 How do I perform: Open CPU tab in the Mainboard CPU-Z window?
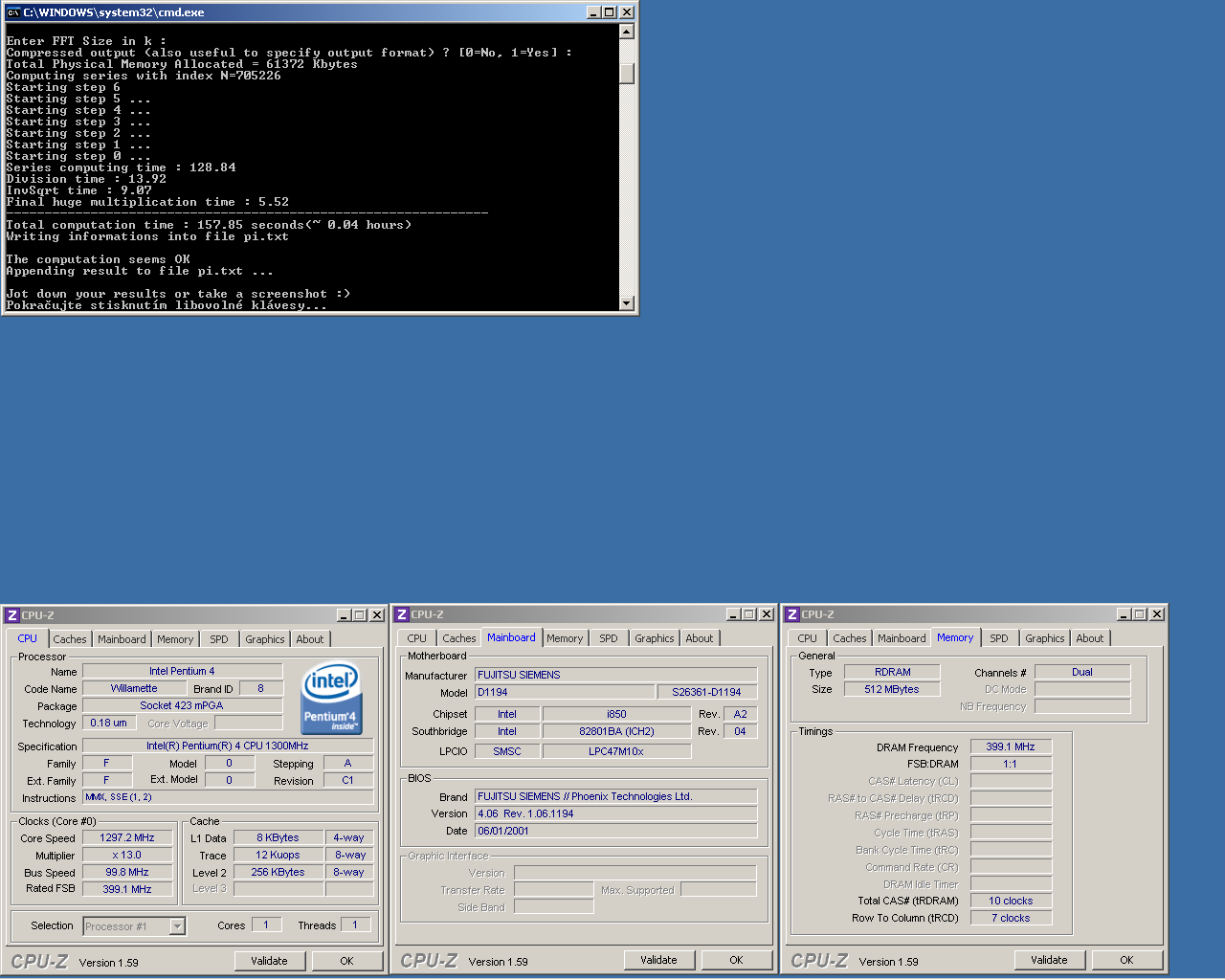coord(417,638)
